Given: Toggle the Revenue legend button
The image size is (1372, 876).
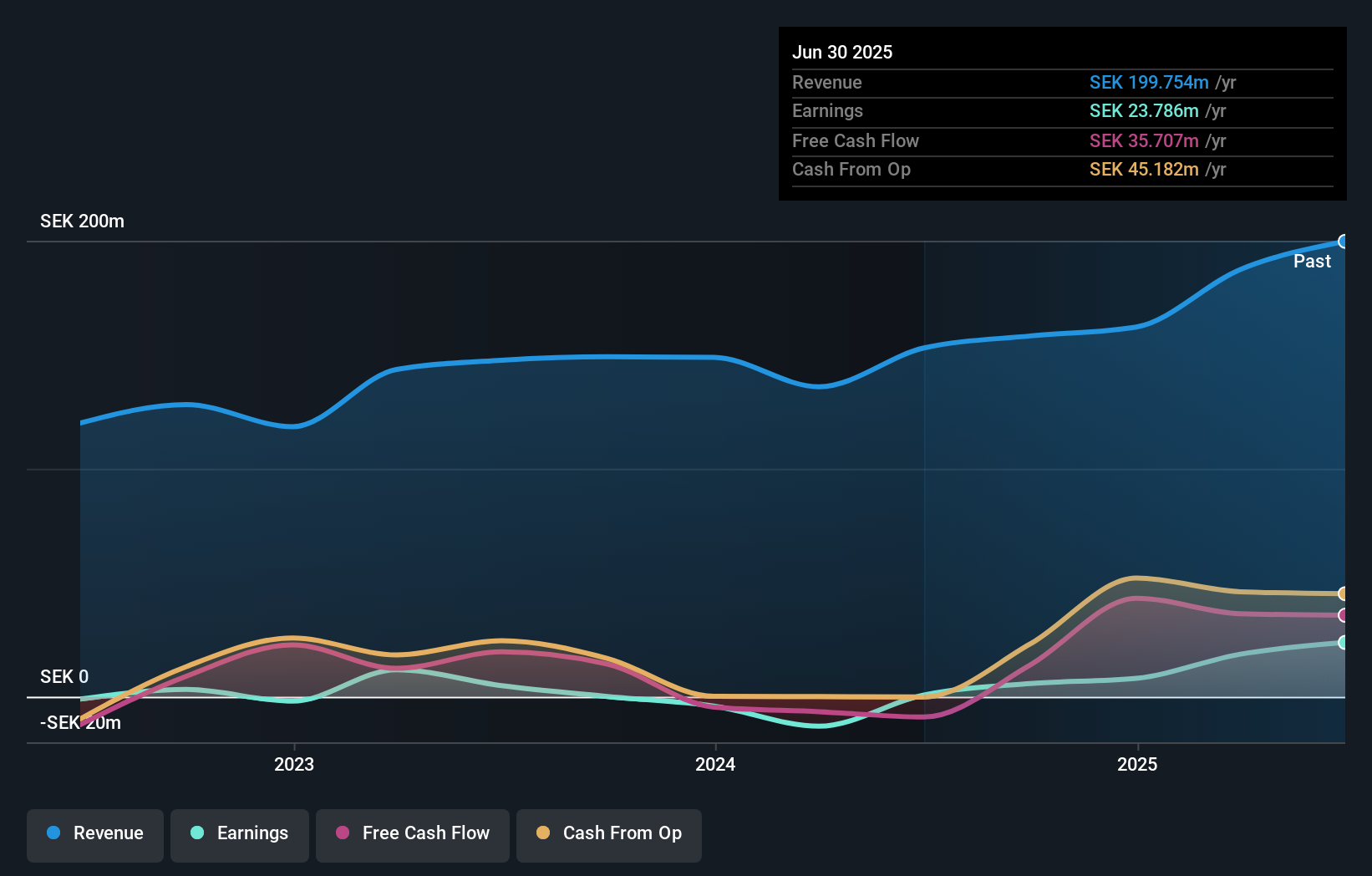Looking at the screenshot, I should 95,835.
